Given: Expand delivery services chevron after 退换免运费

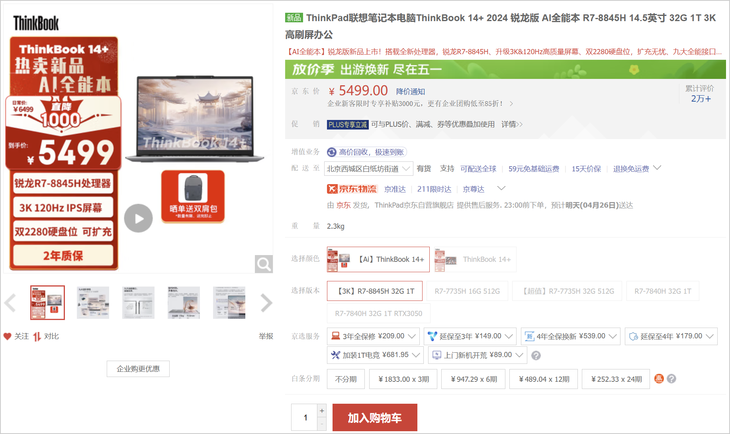Looking at the screenshot, I should pos(657,168).
